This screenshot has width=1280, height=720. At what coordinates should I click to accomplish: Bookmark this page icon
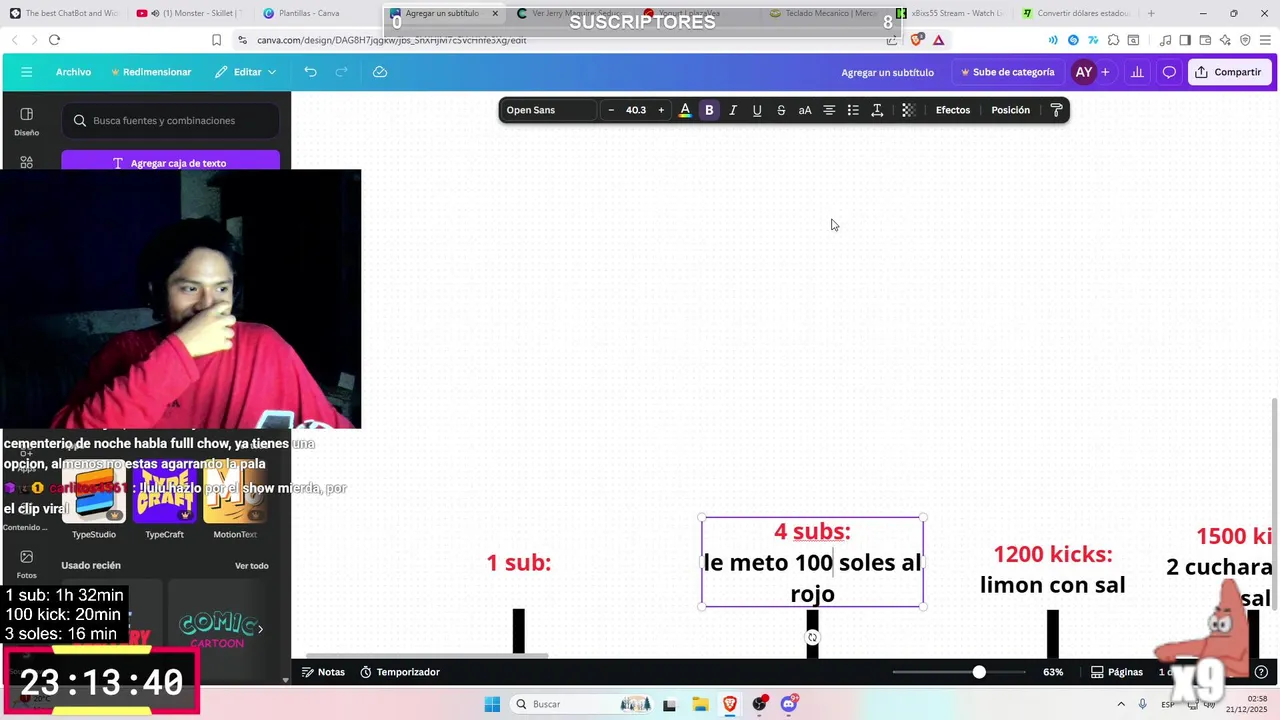(x=216, y=40)
